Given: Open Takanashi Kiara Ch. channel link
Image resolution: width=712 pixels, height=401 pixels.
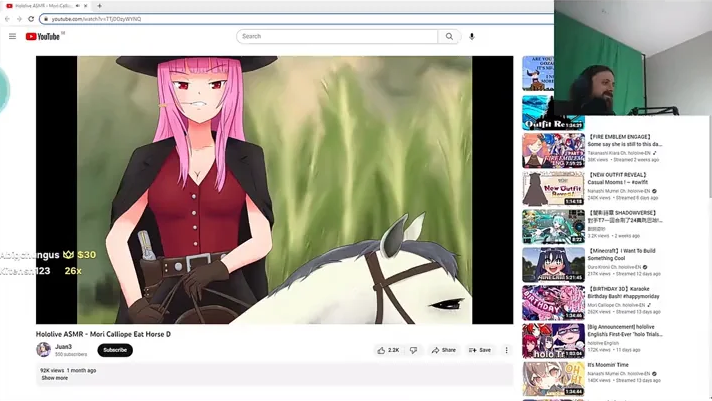Looking at the screenshot, I should pyautogui.click(x=619, y=153).
